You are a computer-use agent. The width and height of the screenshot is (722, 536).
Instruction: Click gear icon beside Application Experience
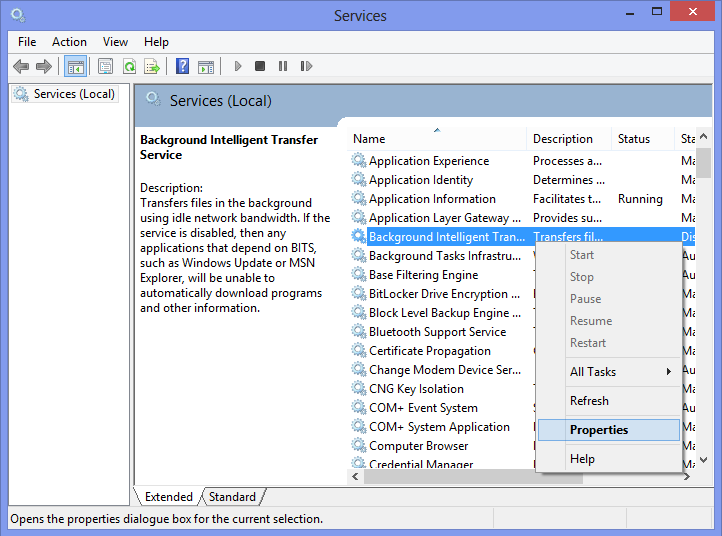pos(359,160)
